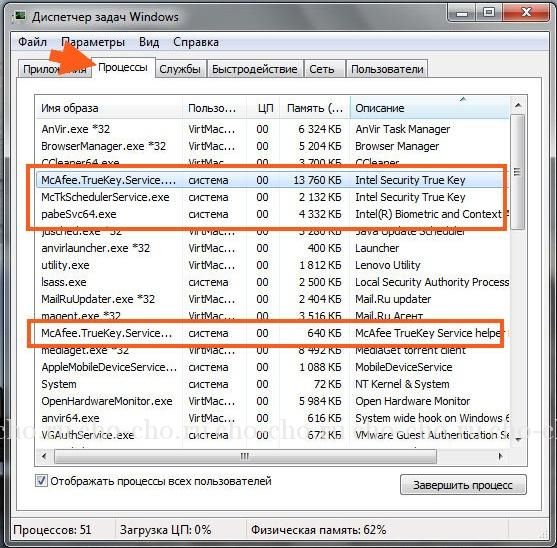Select the VGAuthService.exe process

click(272, 435)
